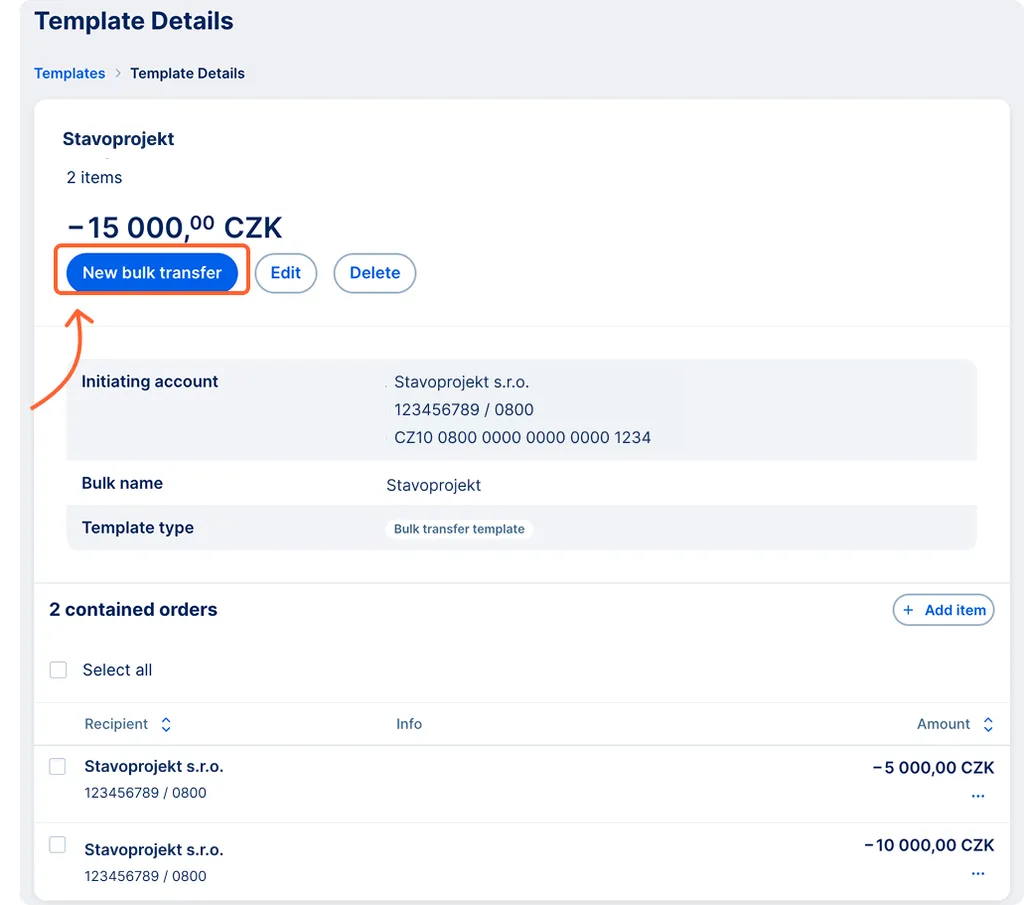Open more options for the 10 000,00 CZK order
1024x905 pixels.
[978, 874]
